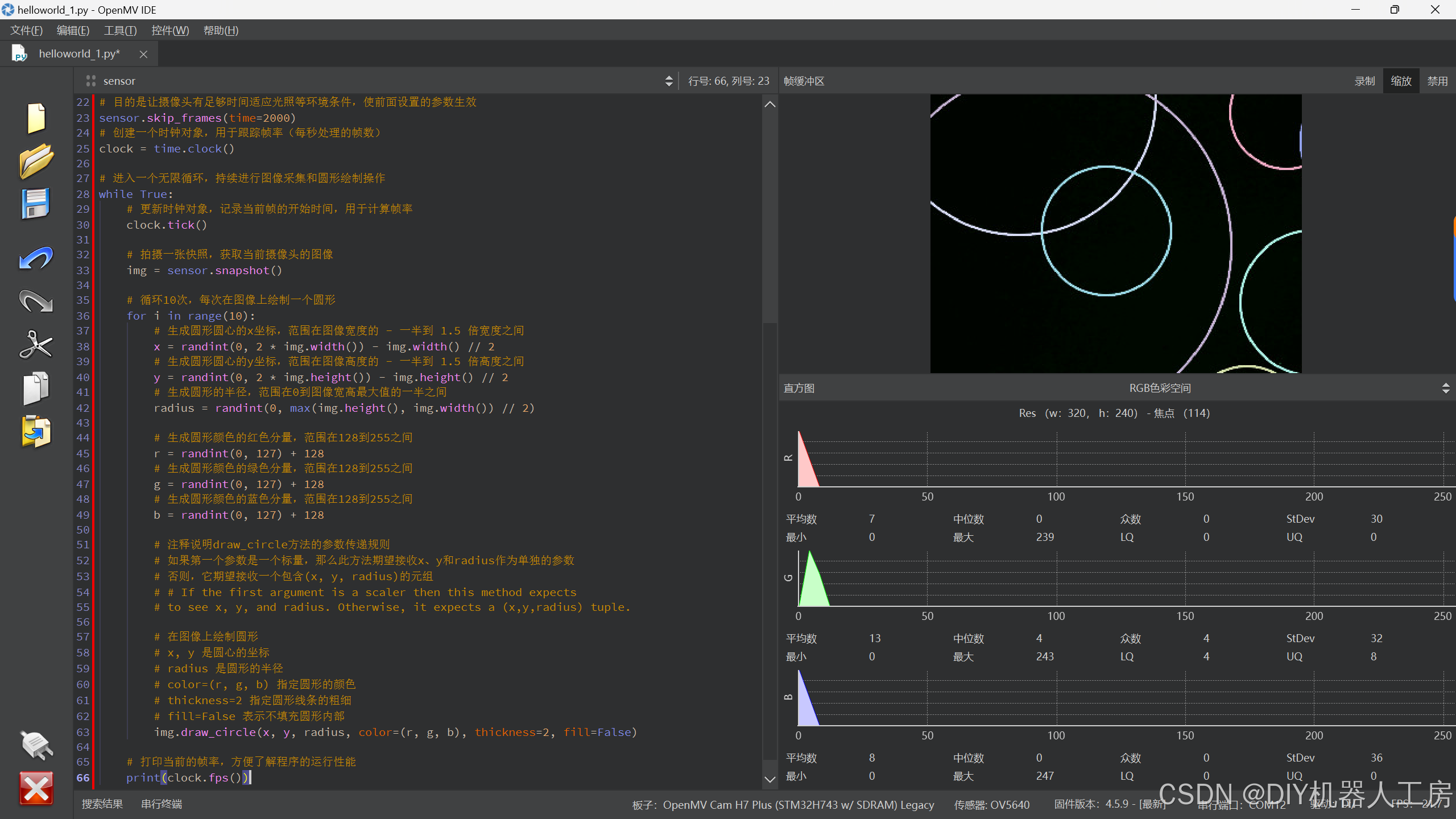Open the sensor symbol dropdown
The height and width of the screenshot is (819, 1456).
coord(669,81)
